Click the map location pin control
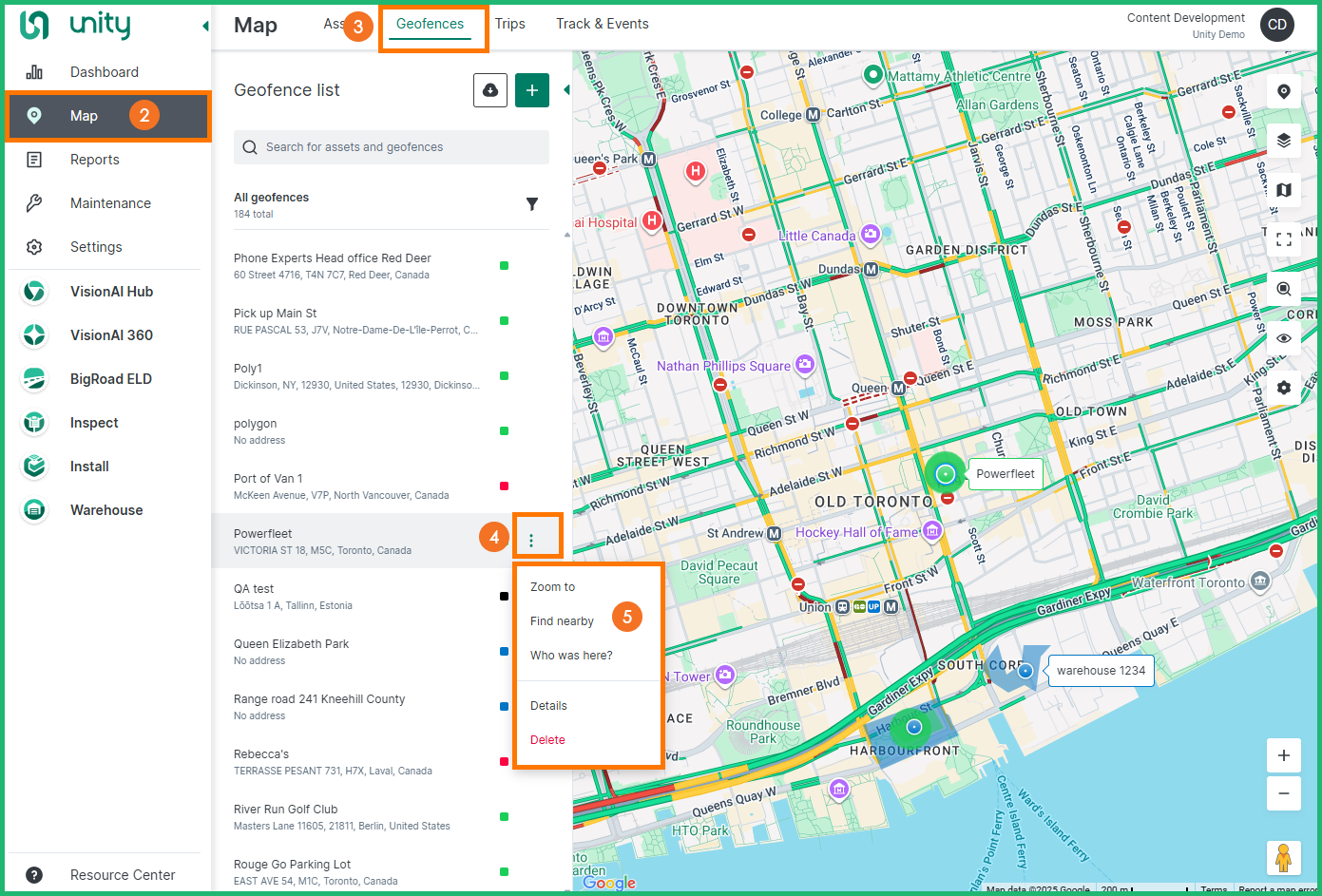The width and height of the screenshot is (1322, 896). coord(1284,91)
